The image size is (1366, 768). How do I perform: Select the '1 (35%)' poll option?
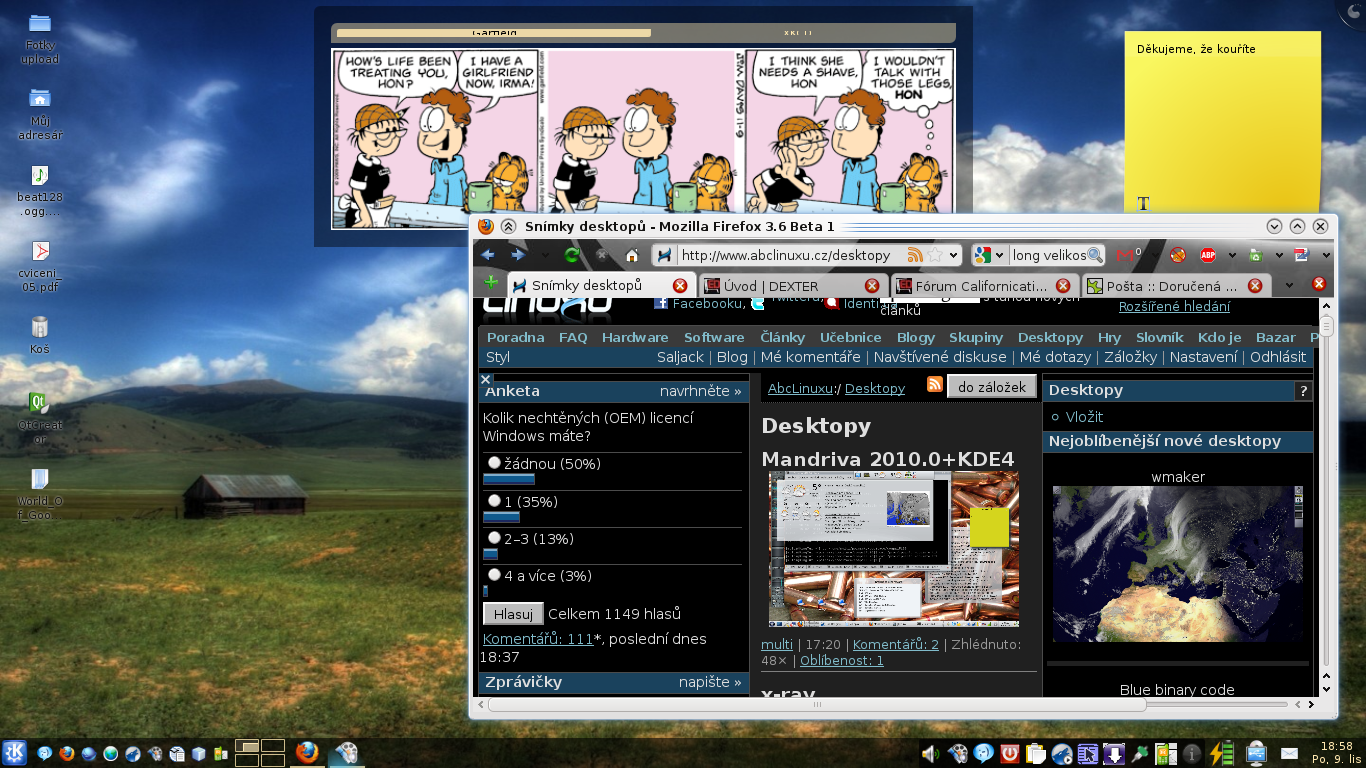[494, 500]
